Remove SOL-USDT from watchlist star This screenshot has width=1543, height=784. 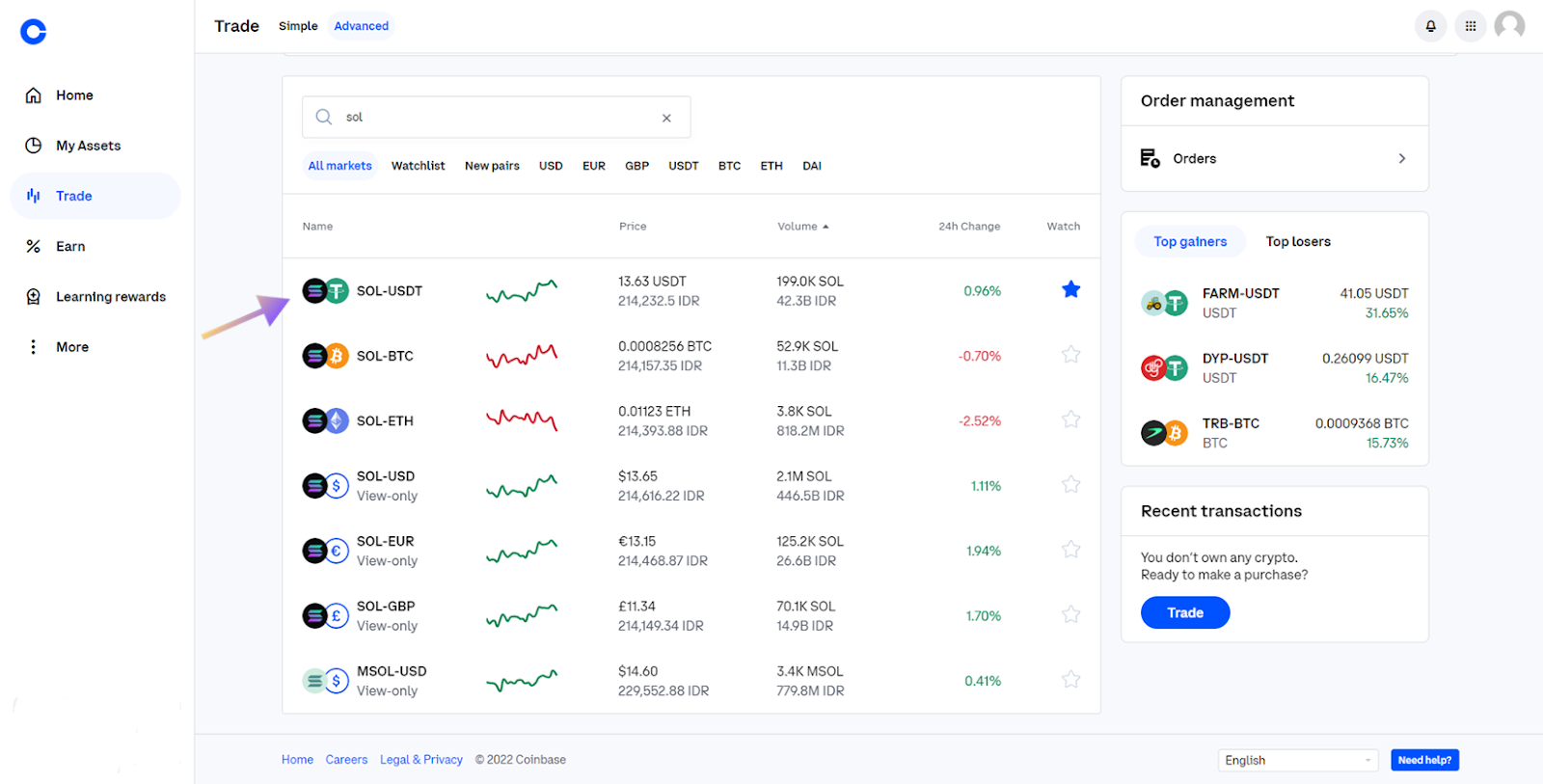click(x=1070, y=289)
